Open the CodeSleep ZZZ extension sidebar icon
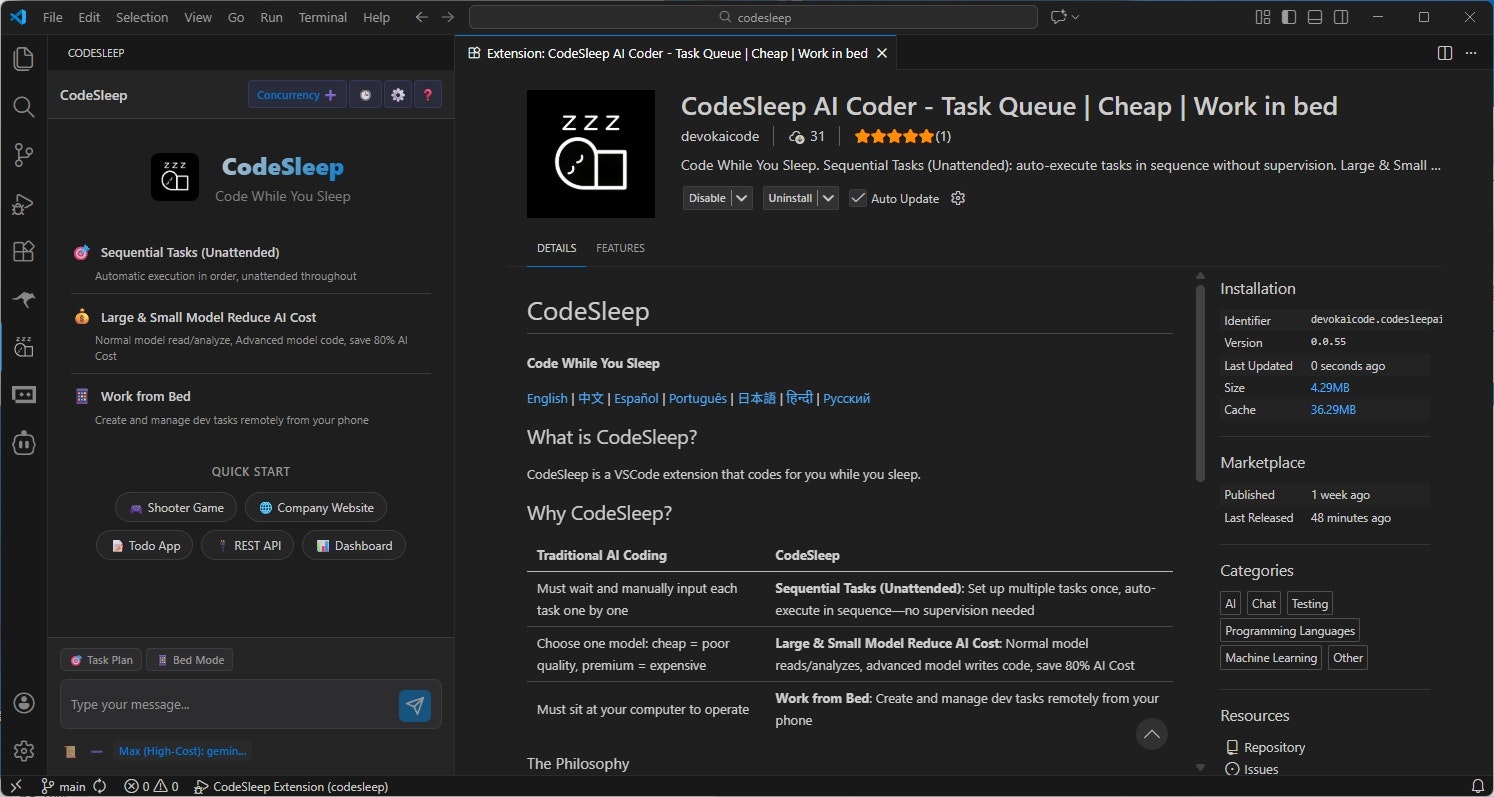This screenshot has height=797, width=1494. pyautogui.click(x=24, y=347)
